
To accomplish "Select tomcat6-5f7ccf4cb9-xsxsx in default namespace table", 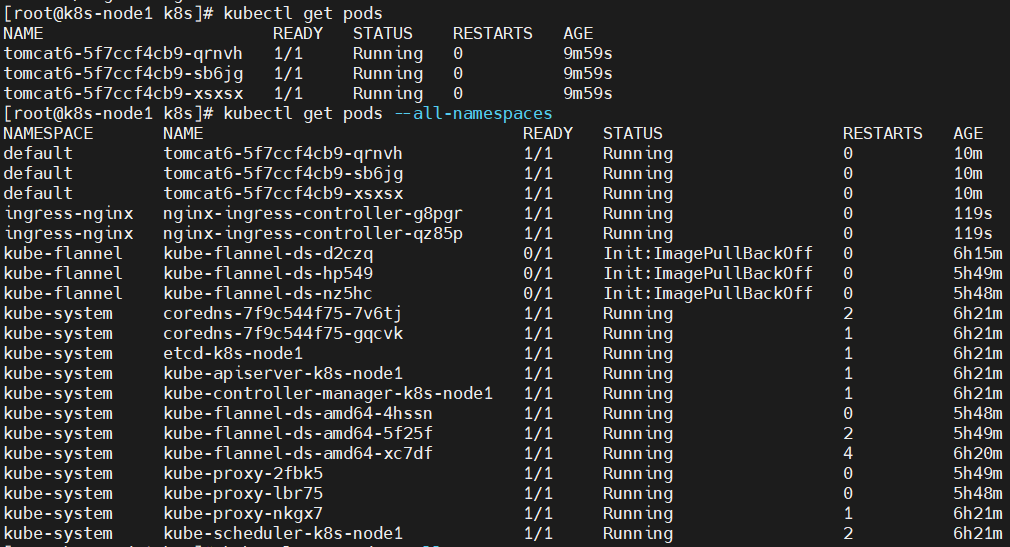I will click(283, 193).
